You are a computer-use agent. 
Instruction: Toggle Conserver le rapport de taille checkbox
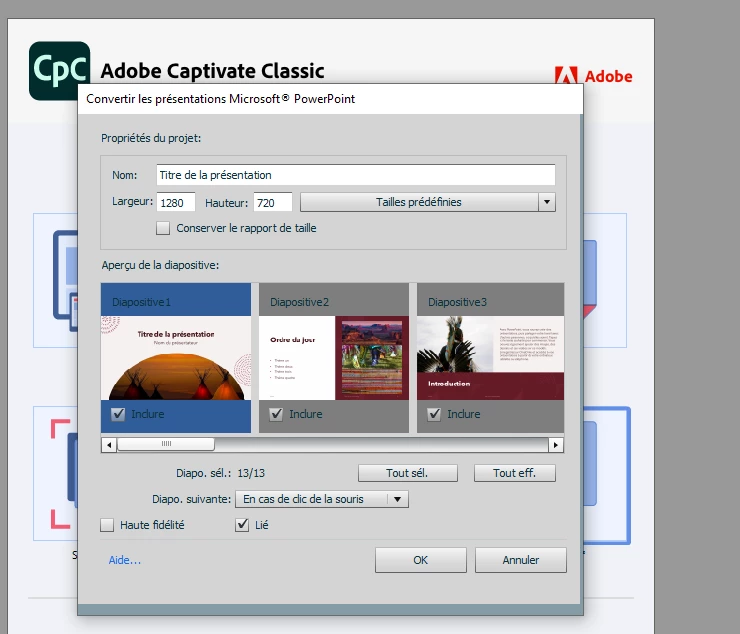[x=163, y=228]
